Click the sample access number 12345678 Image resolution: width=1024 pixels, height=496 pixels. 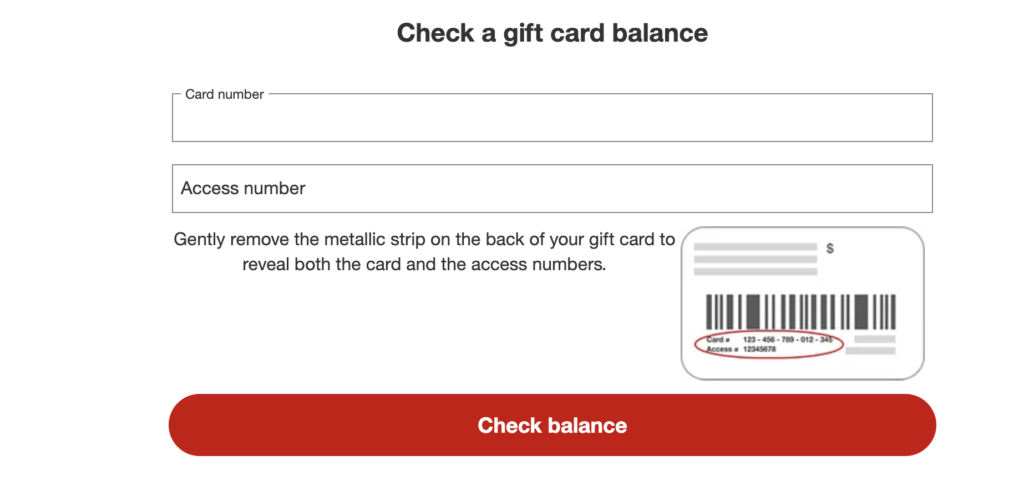point(759,349)
